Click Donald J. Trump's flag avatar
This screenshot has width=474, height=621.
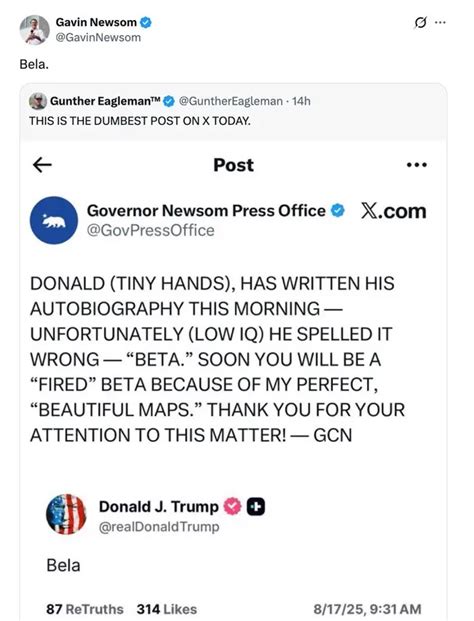(66, 514)
